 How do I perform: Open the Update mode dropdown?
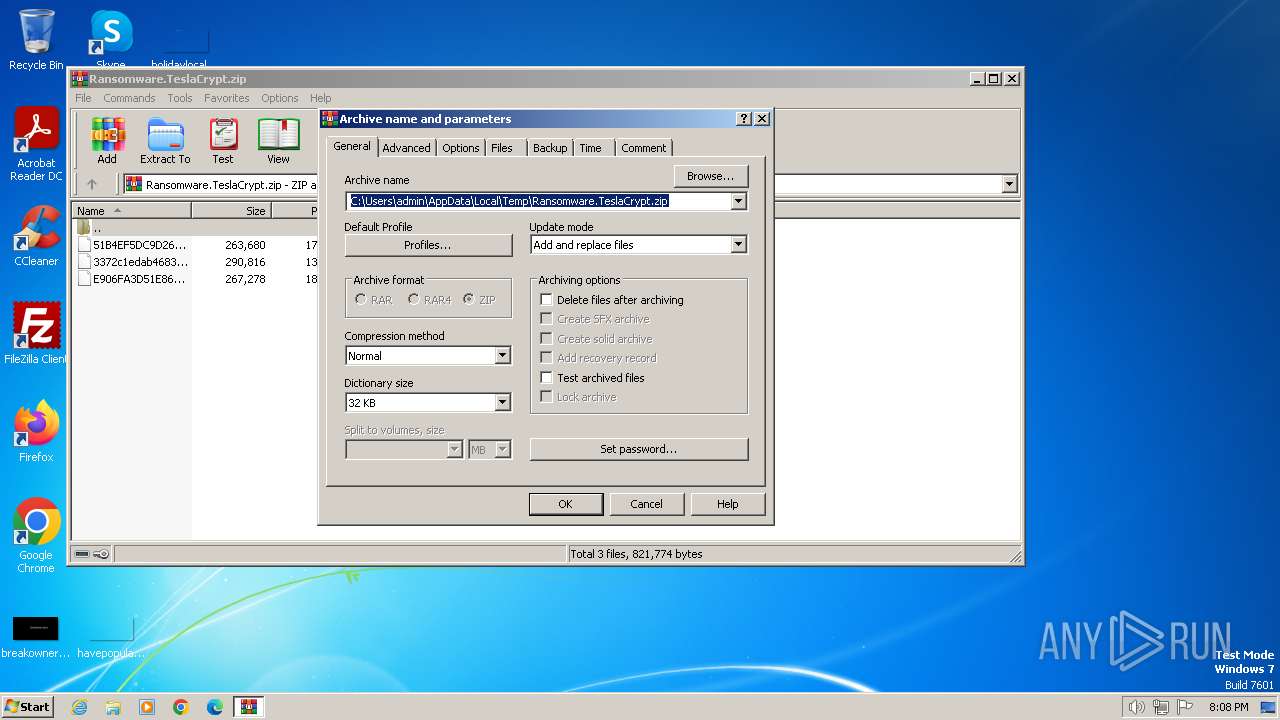coord(738,245)
